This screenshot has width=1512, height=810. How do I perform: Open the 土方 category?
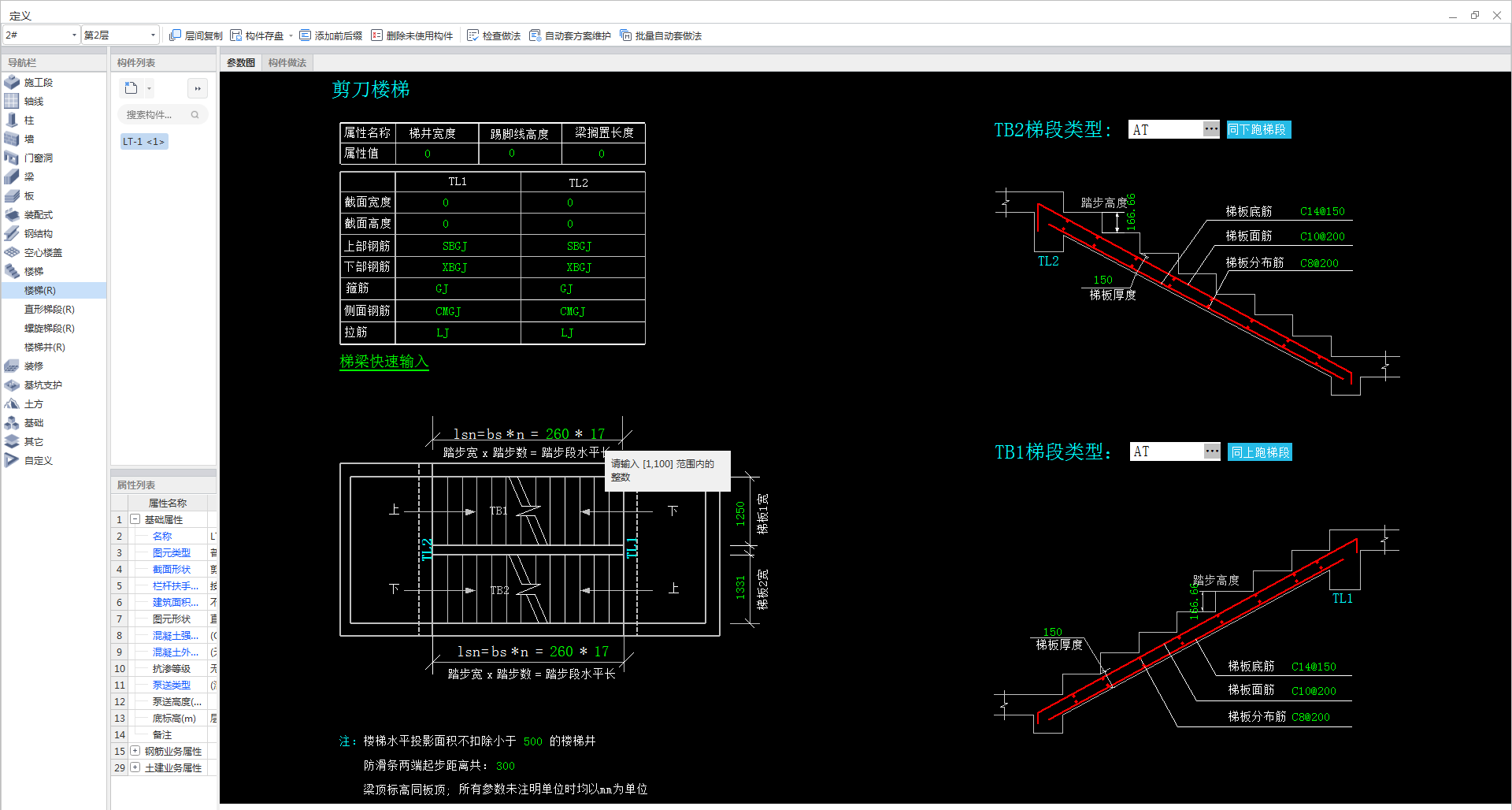click(x=34, y=403)
